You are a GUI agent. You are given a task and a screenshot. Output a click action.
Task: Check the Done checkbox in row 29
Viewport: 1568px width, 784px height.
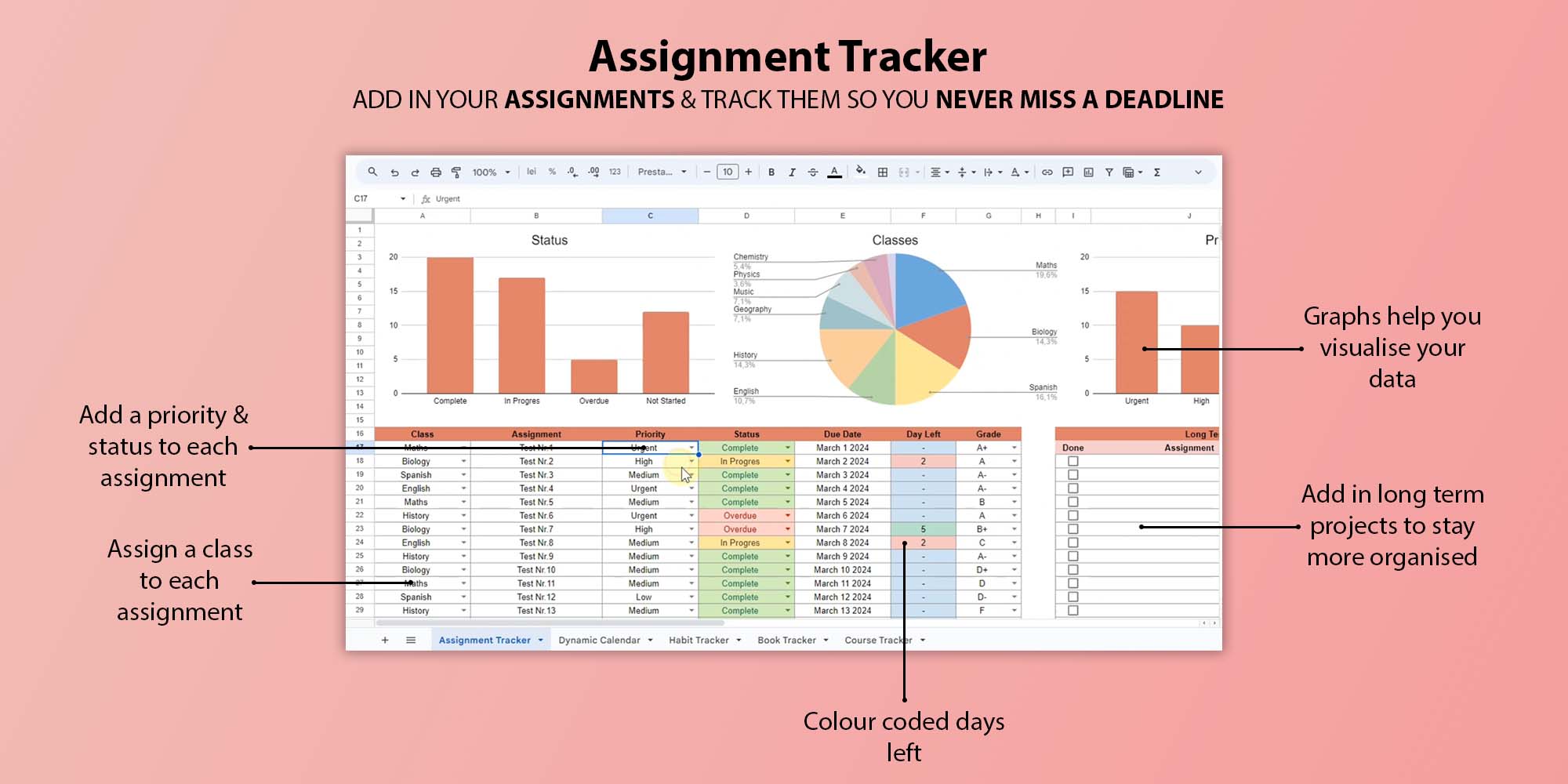tap(1073, 611)
